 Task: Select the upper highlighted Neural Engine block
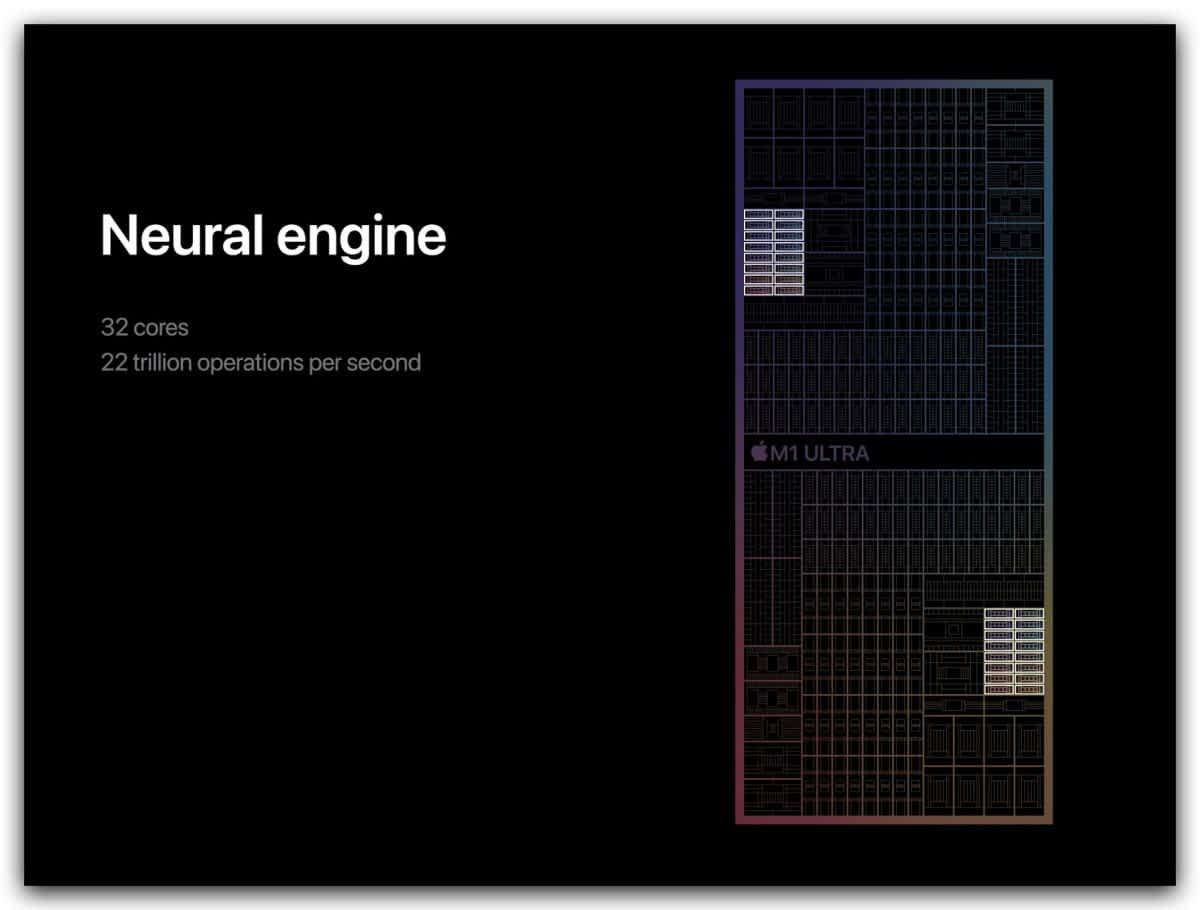pos(774,252)
